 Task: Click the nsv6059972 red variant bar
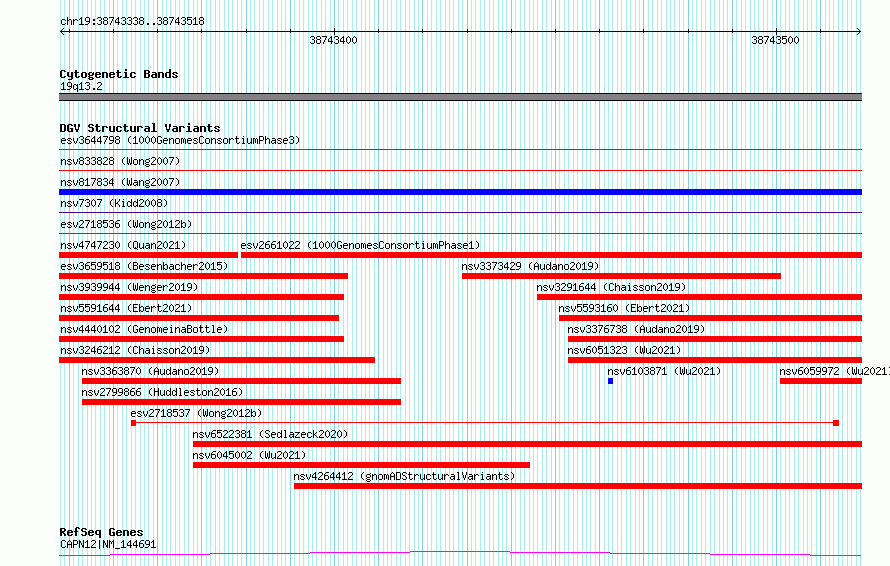pyautogui.click(x=821, y=381)
